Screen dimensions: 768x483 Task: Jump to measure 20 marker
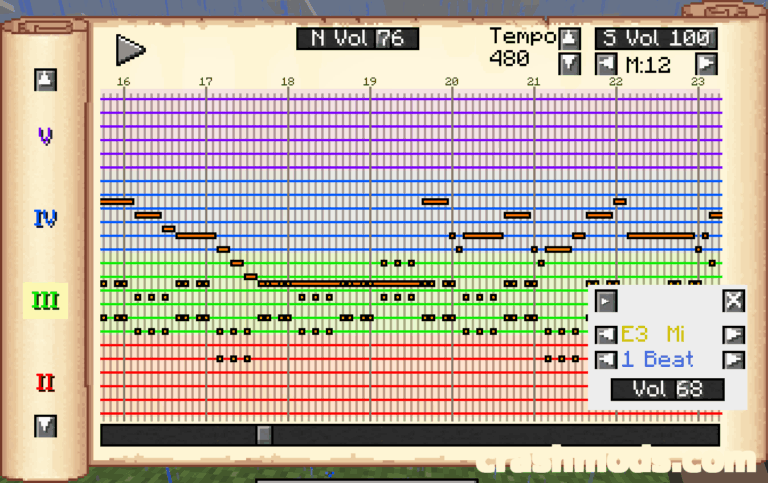click(452, 81)
